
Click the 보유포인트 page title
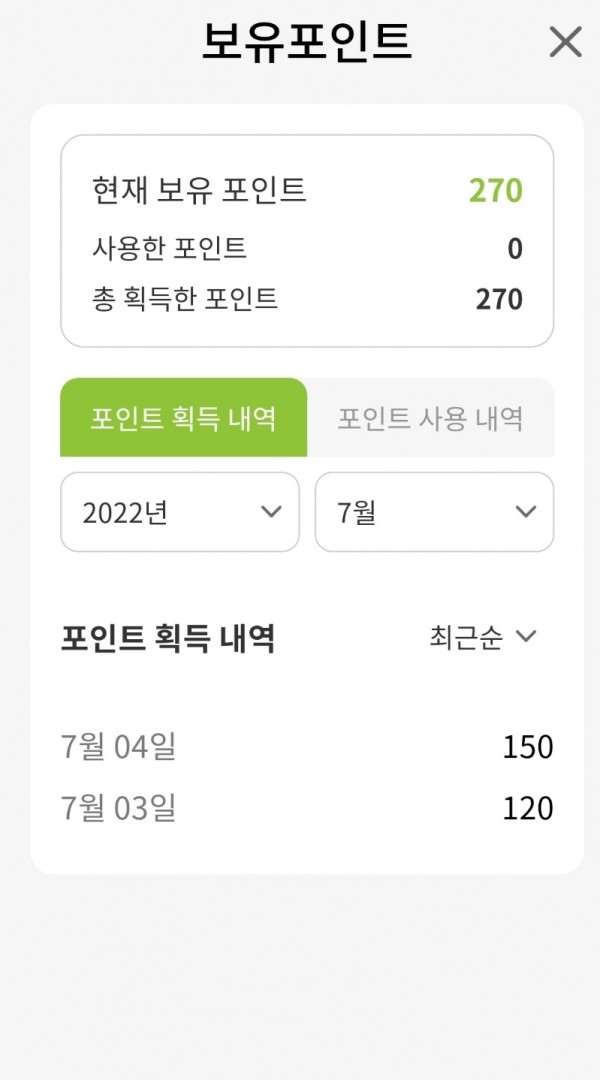[x=307, y=41]
